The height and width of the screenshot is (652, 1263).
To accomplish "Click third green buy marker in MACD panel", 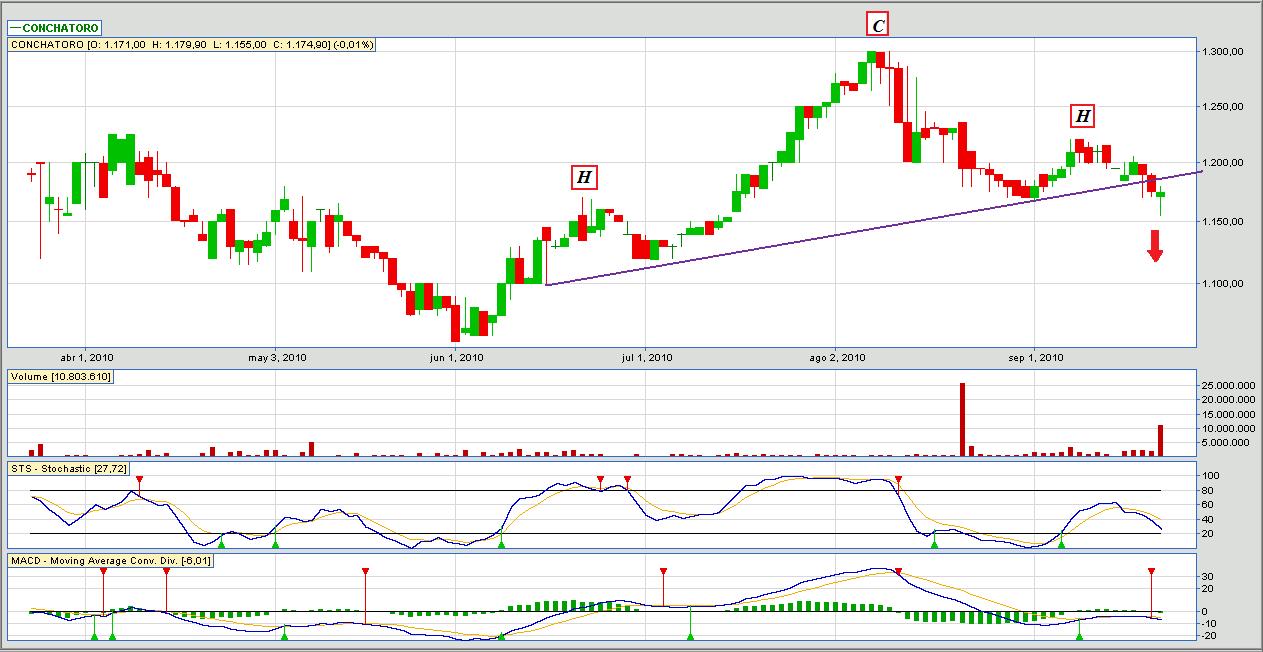I will click(285, 636).
